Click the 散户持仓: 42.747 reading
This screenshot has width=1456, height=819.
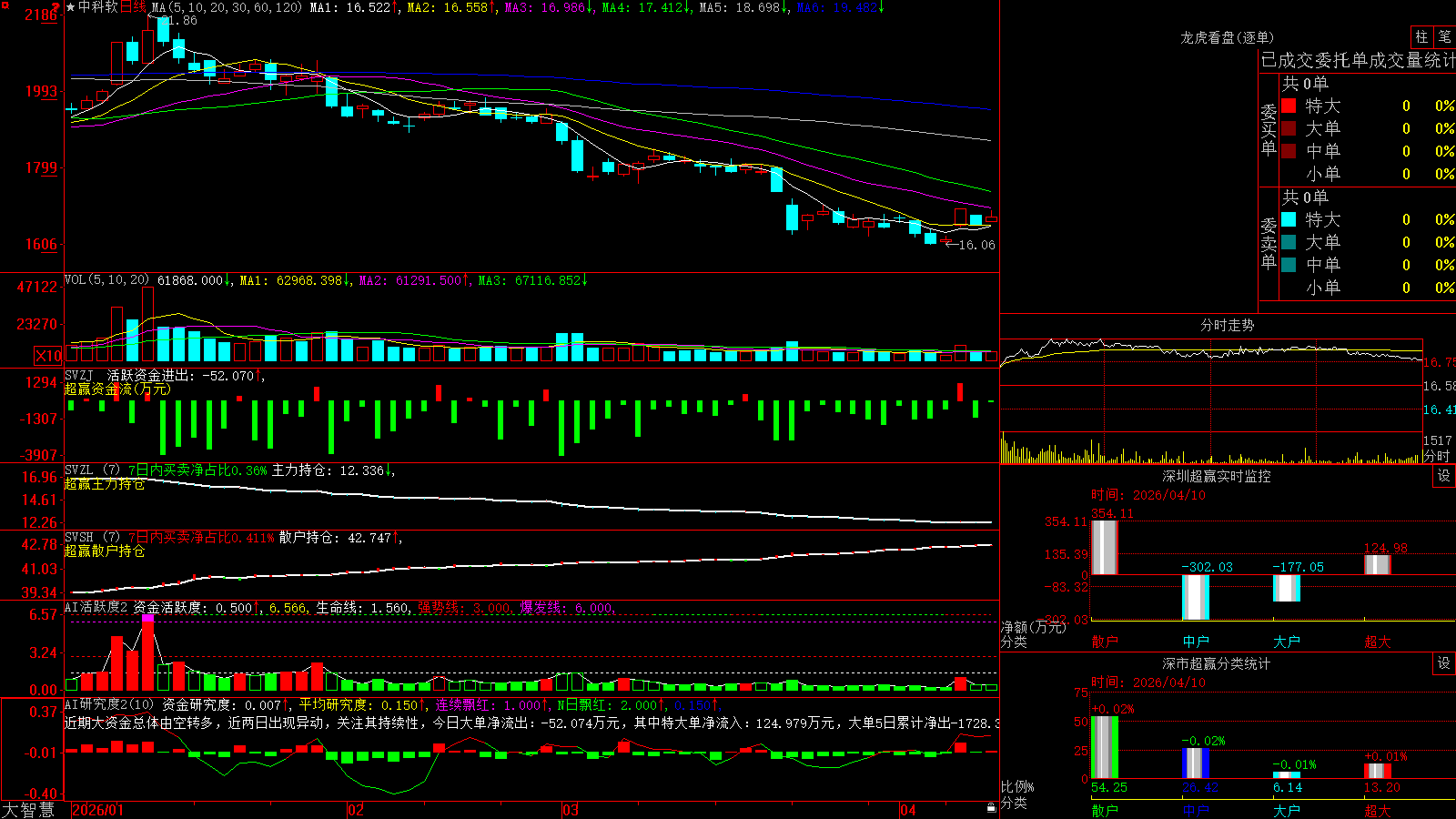339,538
